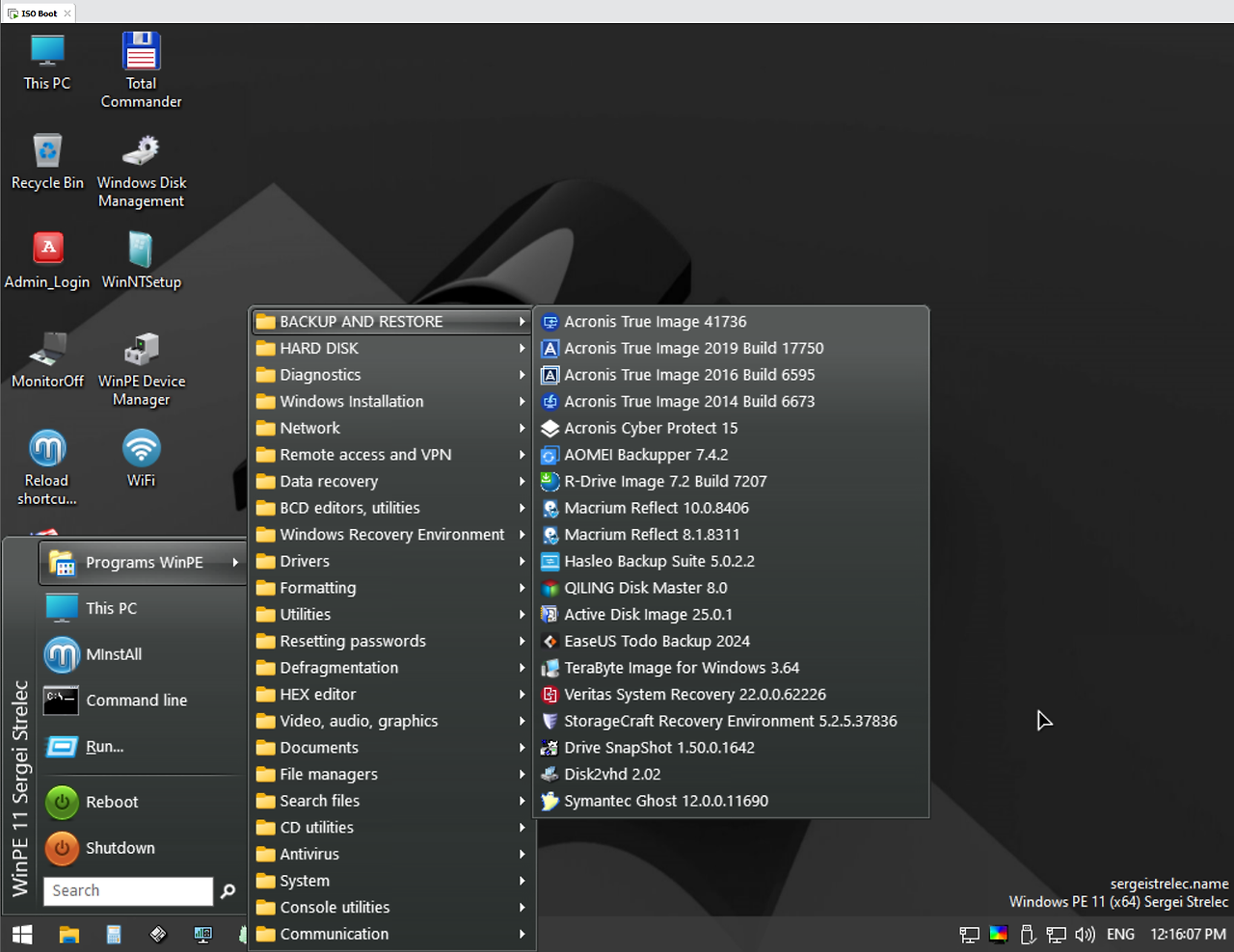
Task: Switch to the ISO Boot tab
Action: (37, 13)
